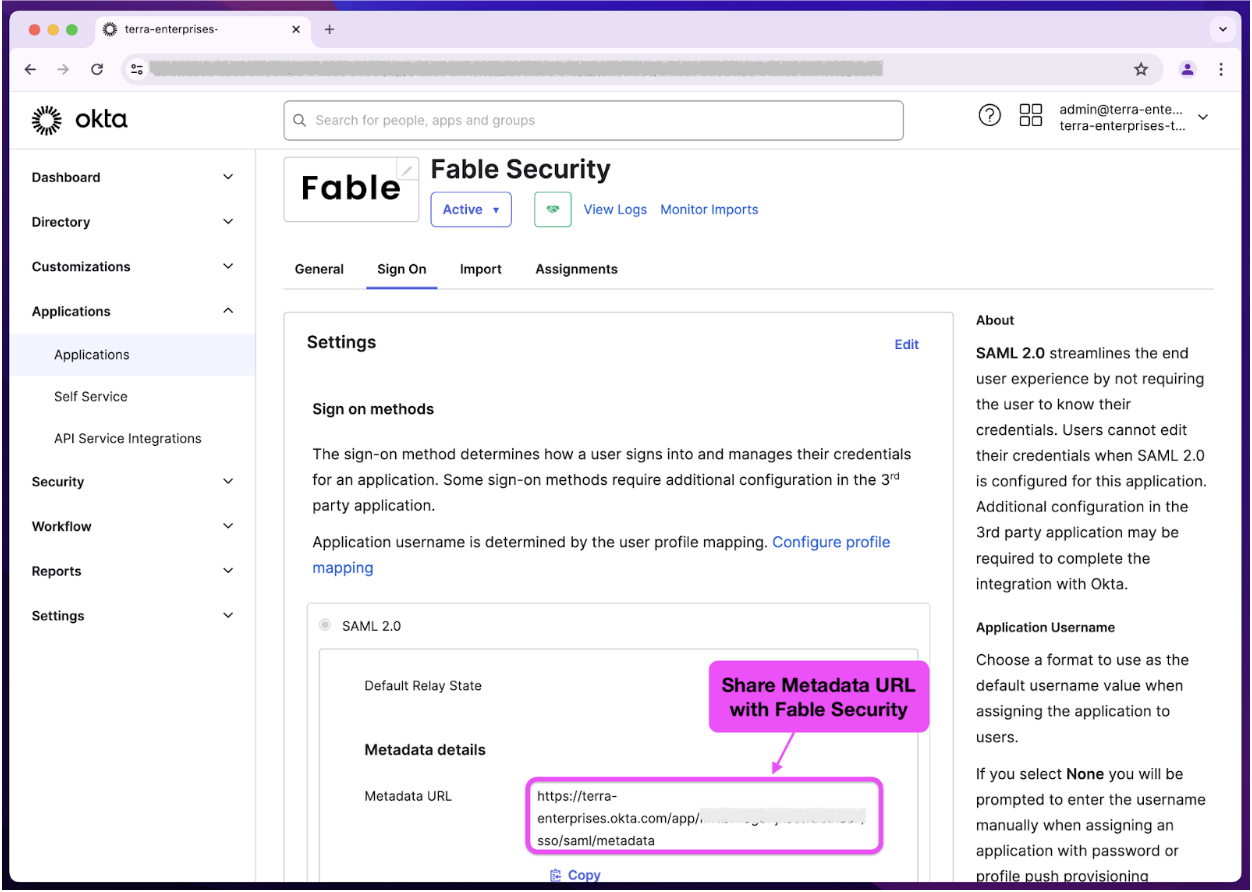This screenshot has height=892, width=1252.
Task: Open a new browser tab
Action: 329,29
